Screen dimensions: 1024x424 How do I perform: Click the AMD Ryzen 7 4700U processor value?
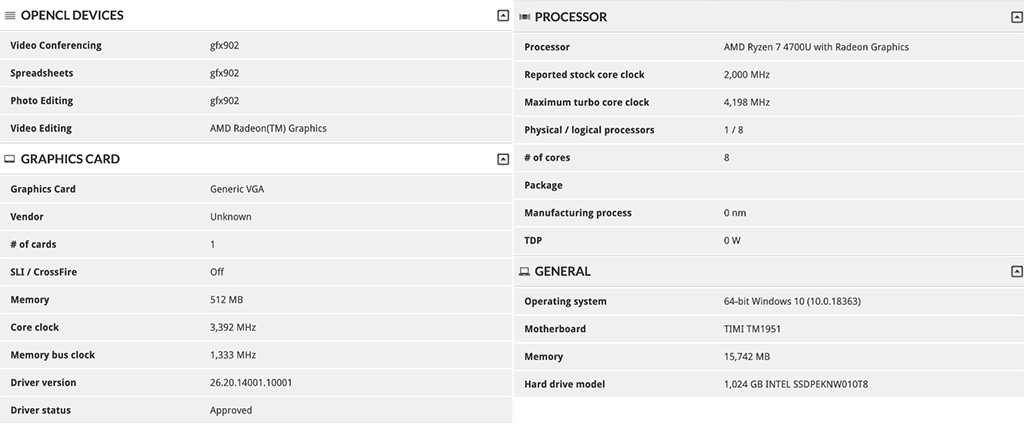[x=816, y=47]
